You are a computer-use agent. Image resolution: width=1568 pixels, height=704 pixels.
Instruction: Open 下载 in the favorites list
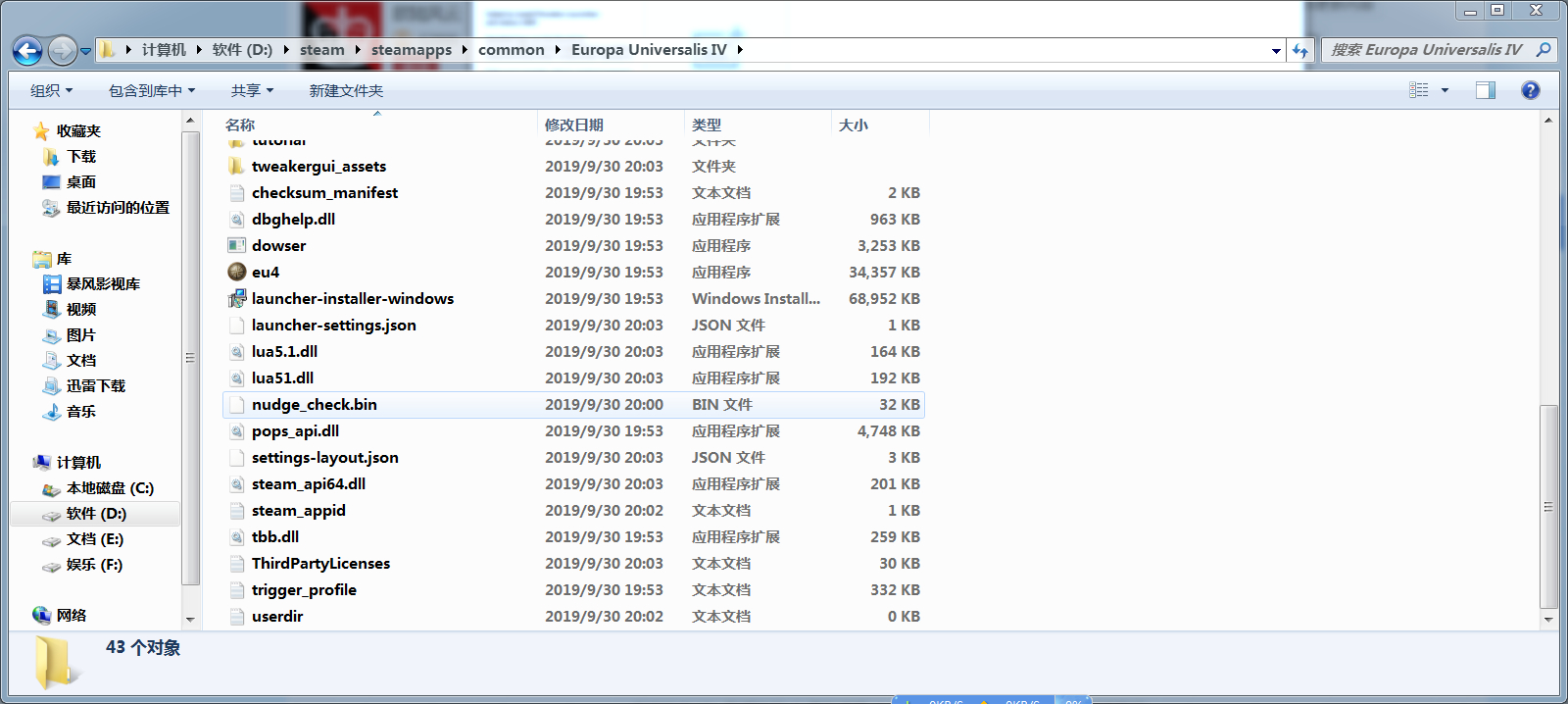tap(70, 157)
